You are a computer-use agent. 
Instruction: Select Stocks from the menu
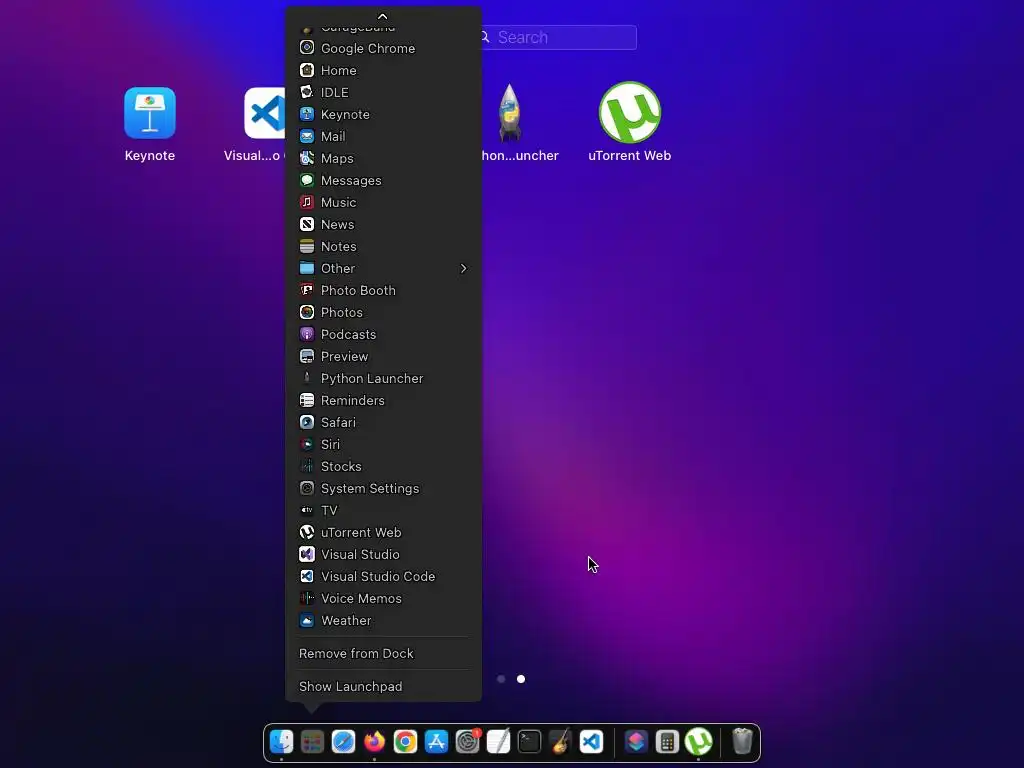tap(383, 466)
